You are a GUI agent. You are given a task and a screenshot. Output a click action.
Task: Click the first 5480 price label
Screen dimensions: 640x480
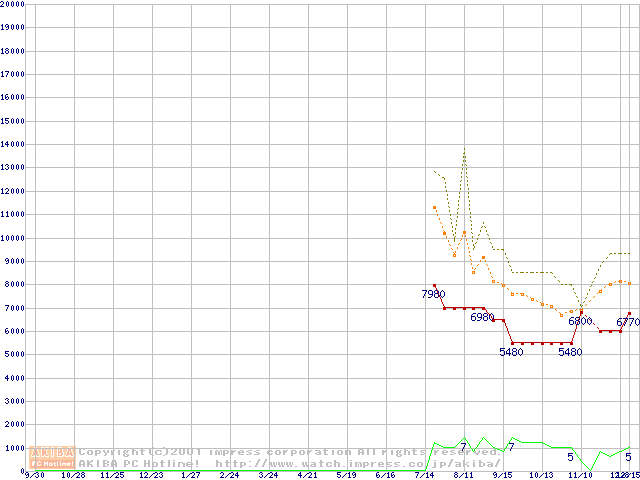[512, 352]
